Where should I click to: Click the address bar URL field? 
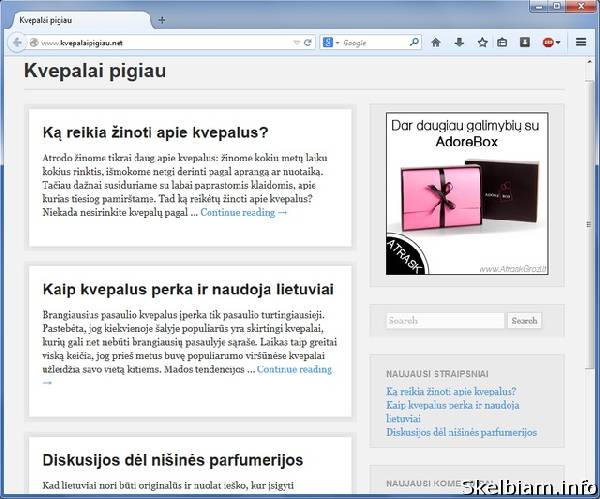pos(166,43)
